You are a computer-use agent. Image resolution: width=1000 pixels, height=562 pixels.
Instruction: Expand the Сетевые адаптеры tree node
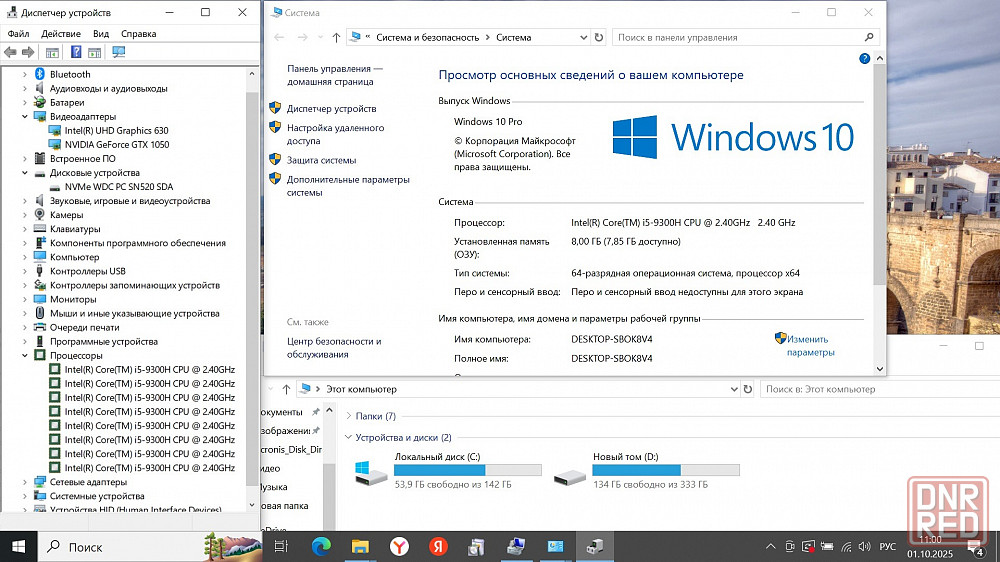[25, 482]
